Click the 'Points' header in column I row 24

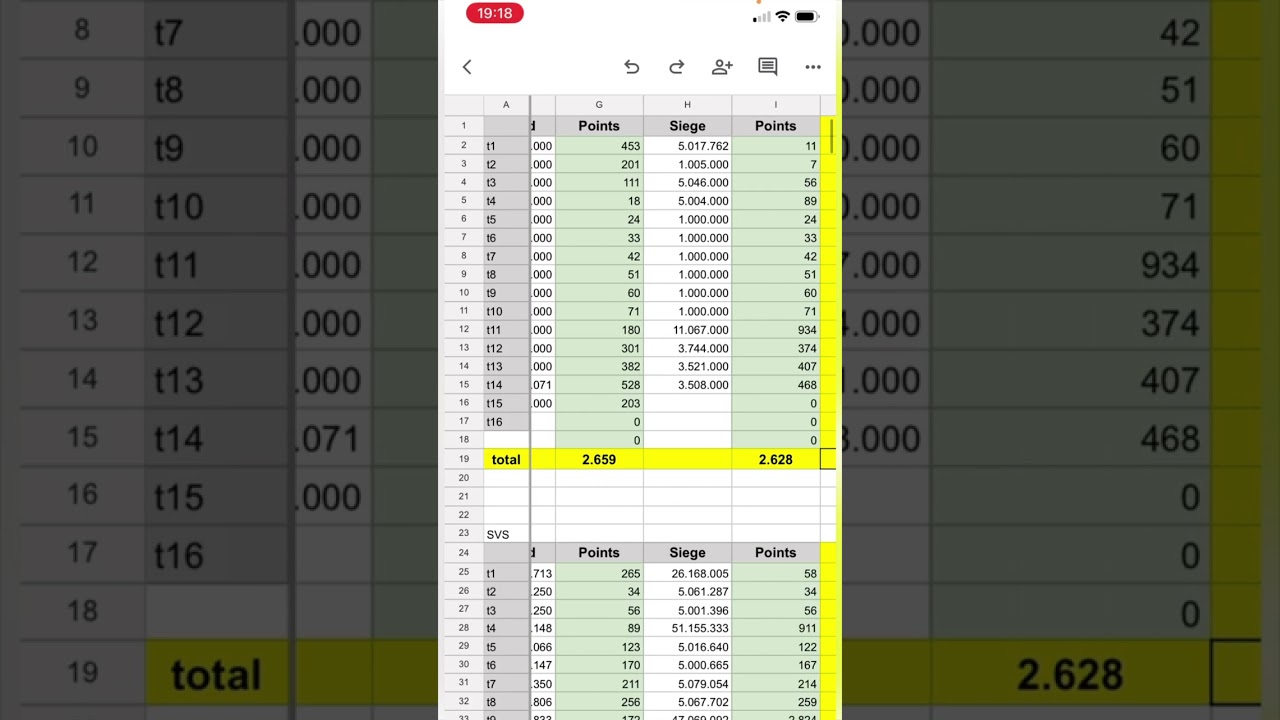point(776,552)
